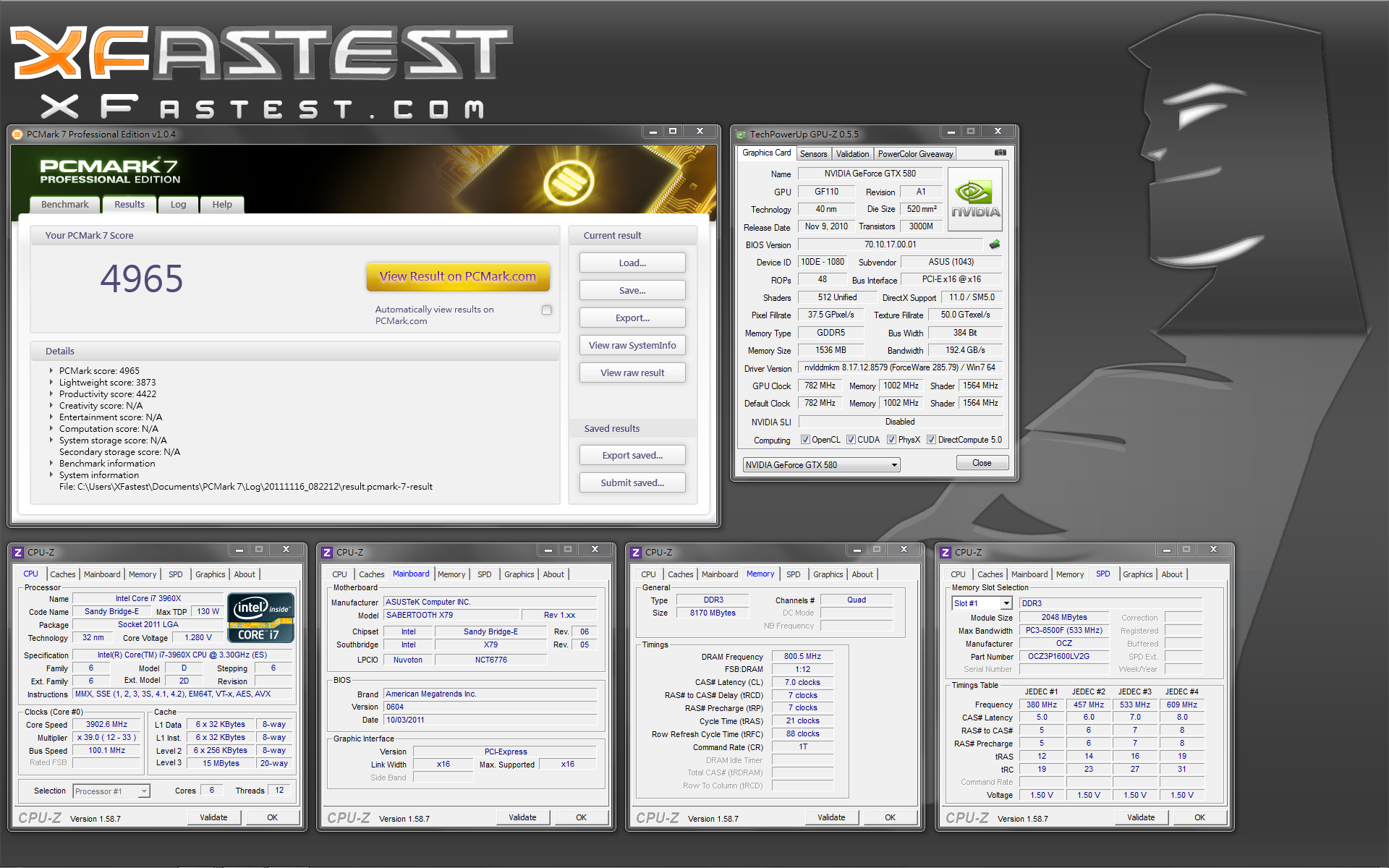Expand the Lightweight score detail row
1389x868 pixels.
pos(51,382)
